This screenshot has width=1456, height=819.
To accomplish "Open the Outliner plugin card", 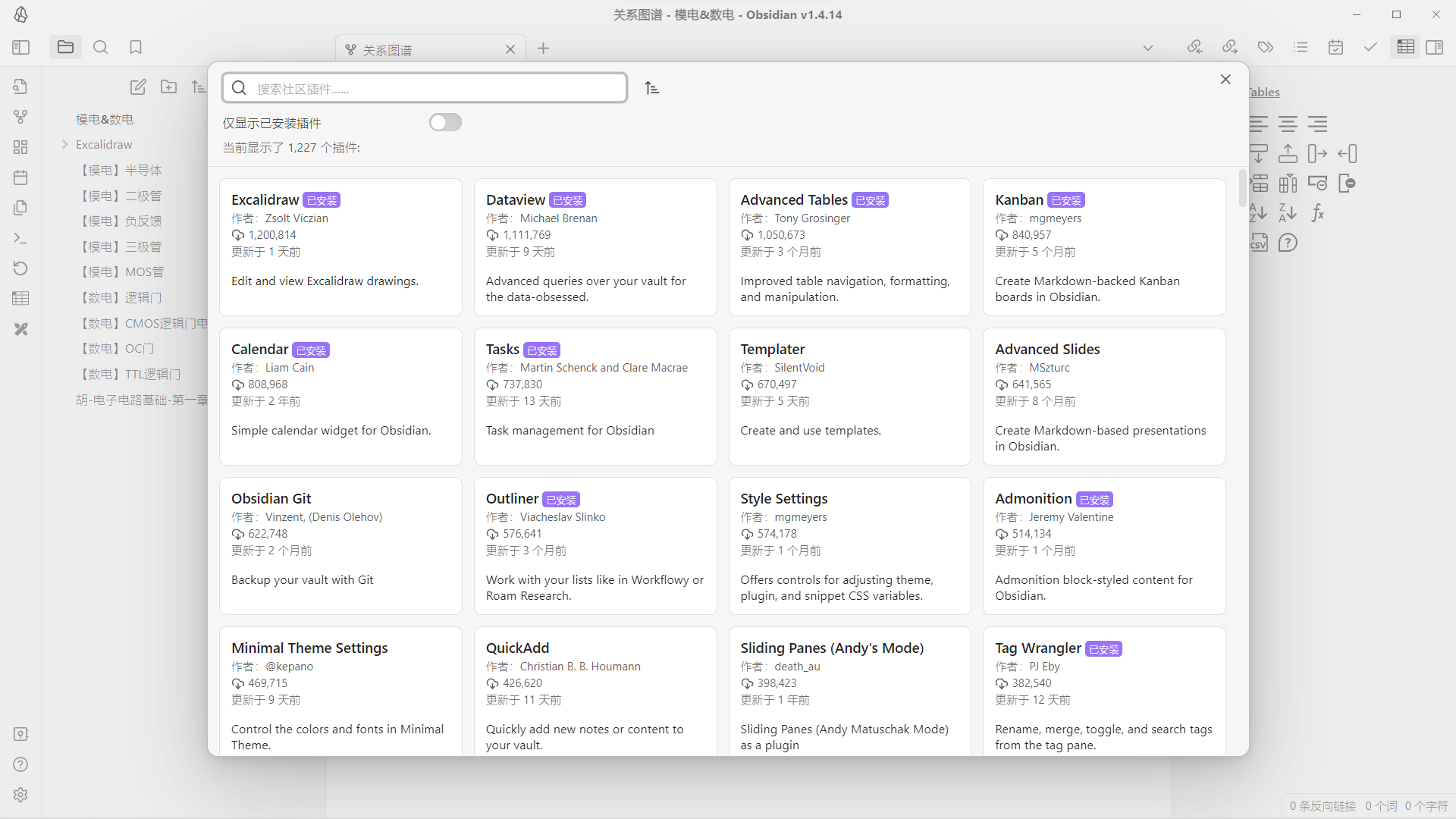I will coord(595,546).
